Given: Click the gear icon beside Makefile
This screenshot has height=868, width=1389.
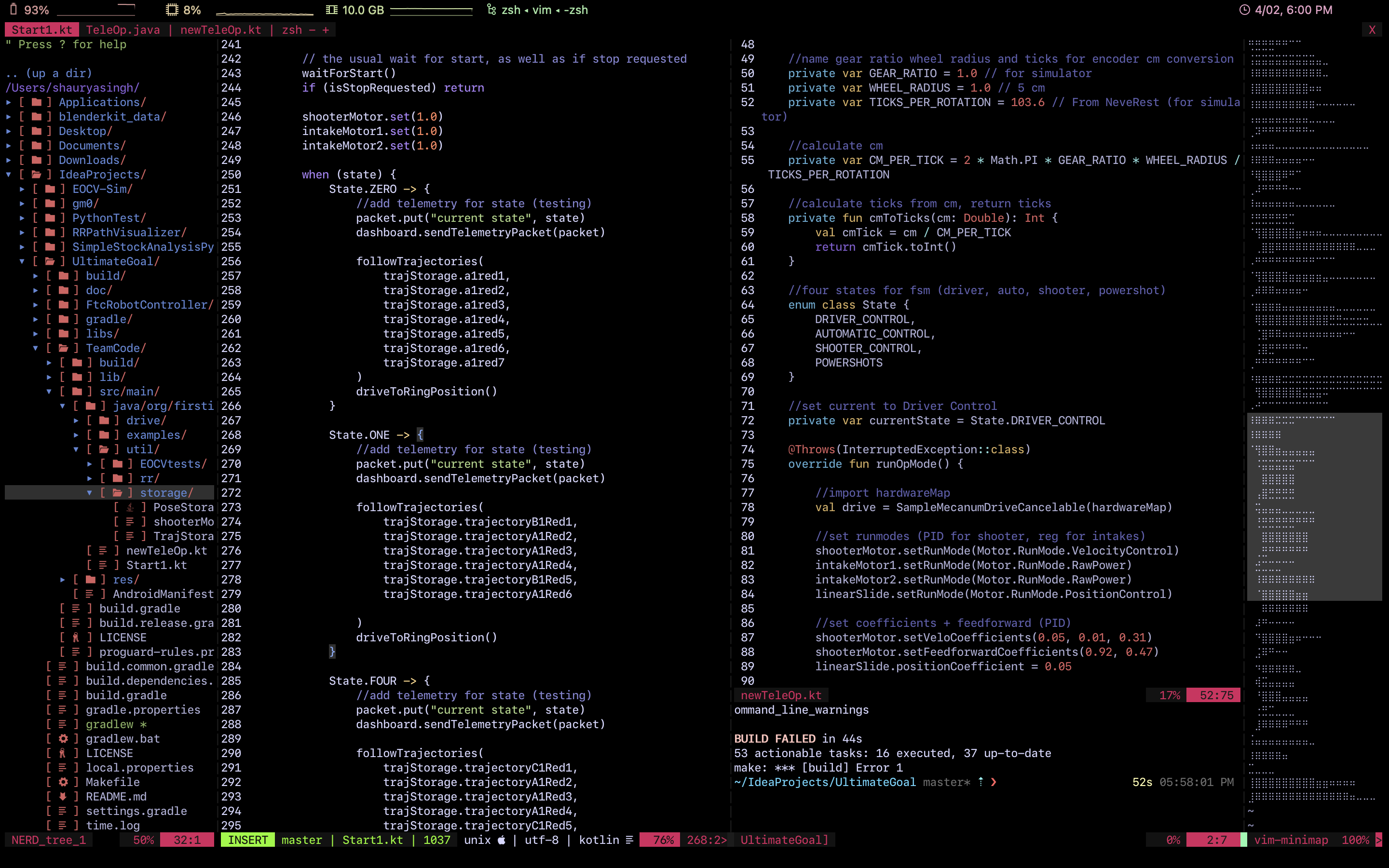Looking at the screenshot, I should [63, 783].
